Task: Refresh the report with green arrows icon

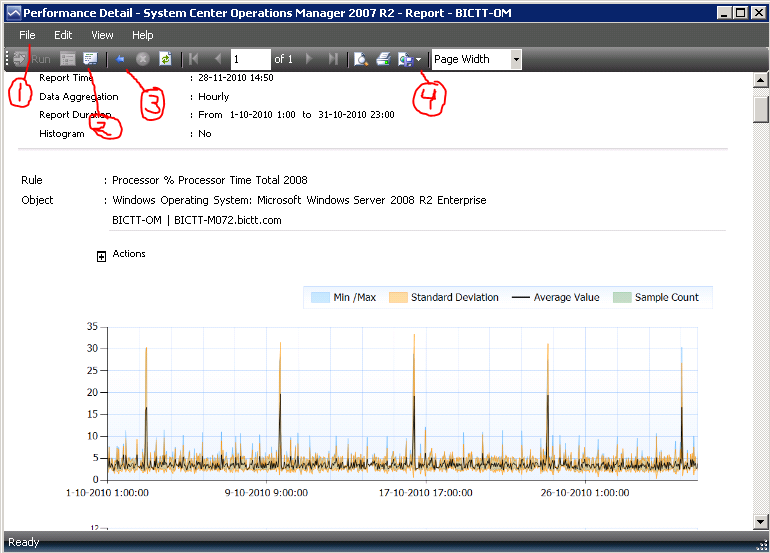Action: pyautogui.click(x=165, y=59)
